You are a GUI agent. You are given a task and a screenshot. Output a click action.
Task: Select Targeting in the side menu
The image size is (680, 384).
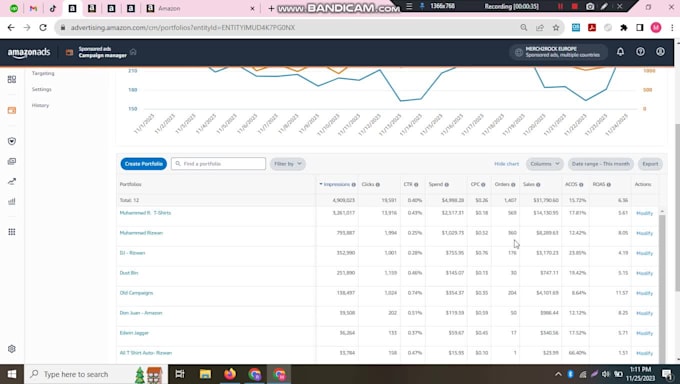43,73
